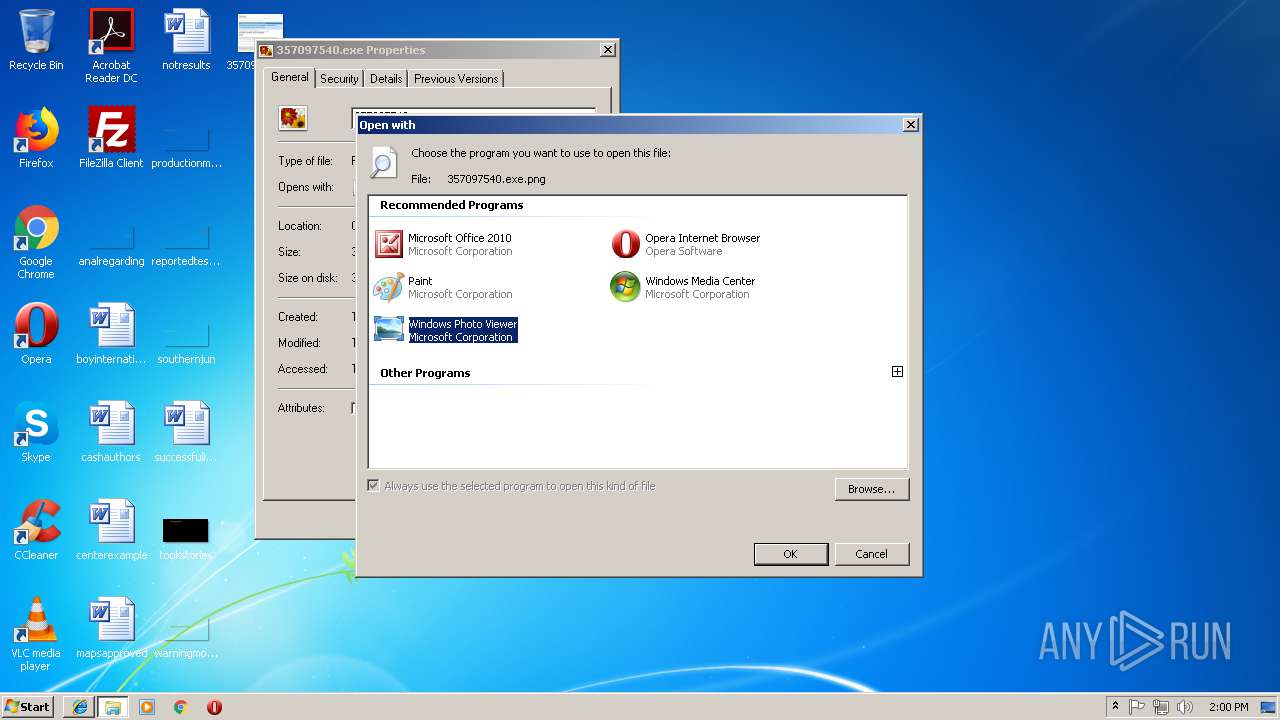Open the volume speaker tray icon
Screen dimensions: 1280x720
(x=1185, y=707)
